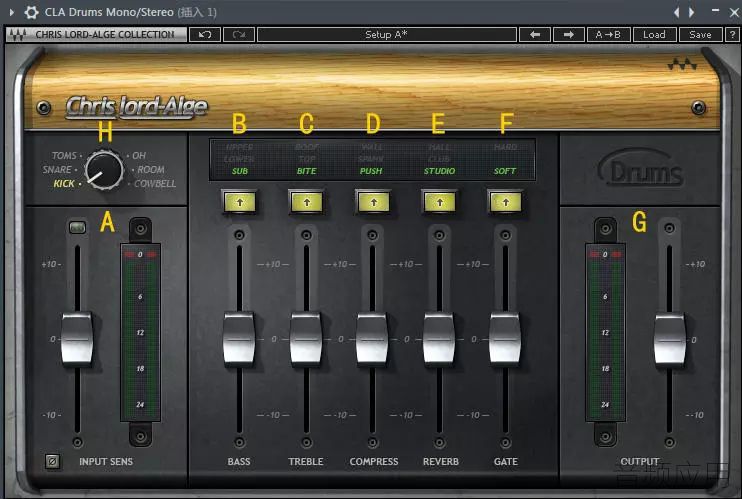Click the Chris Lord-Alge signature logo
The image size is (742, 499).
tap(137, 107)
